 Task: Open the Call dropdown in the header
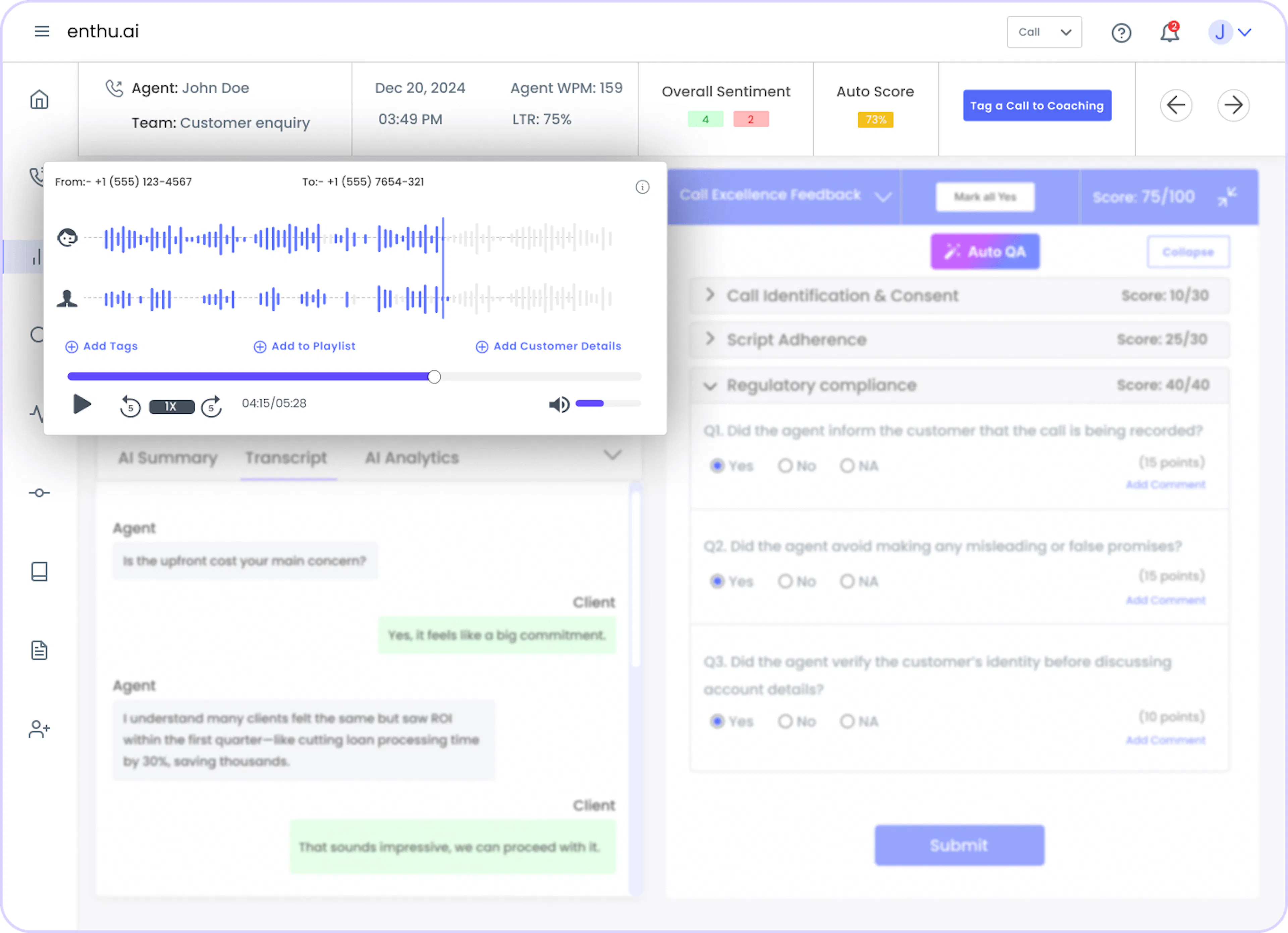(1044, 32)
